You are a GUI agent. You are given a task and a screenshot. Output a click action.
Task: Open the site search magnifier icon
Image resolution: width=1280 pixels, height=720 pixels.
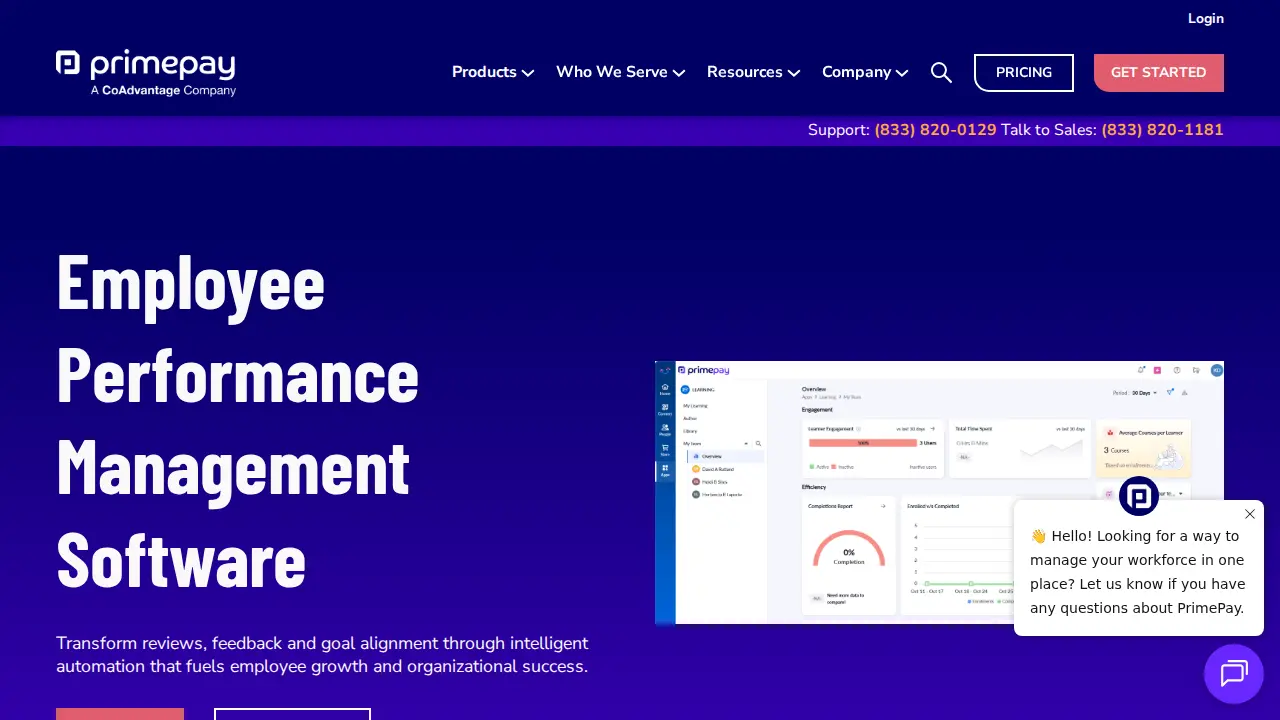tap(941, 72)
